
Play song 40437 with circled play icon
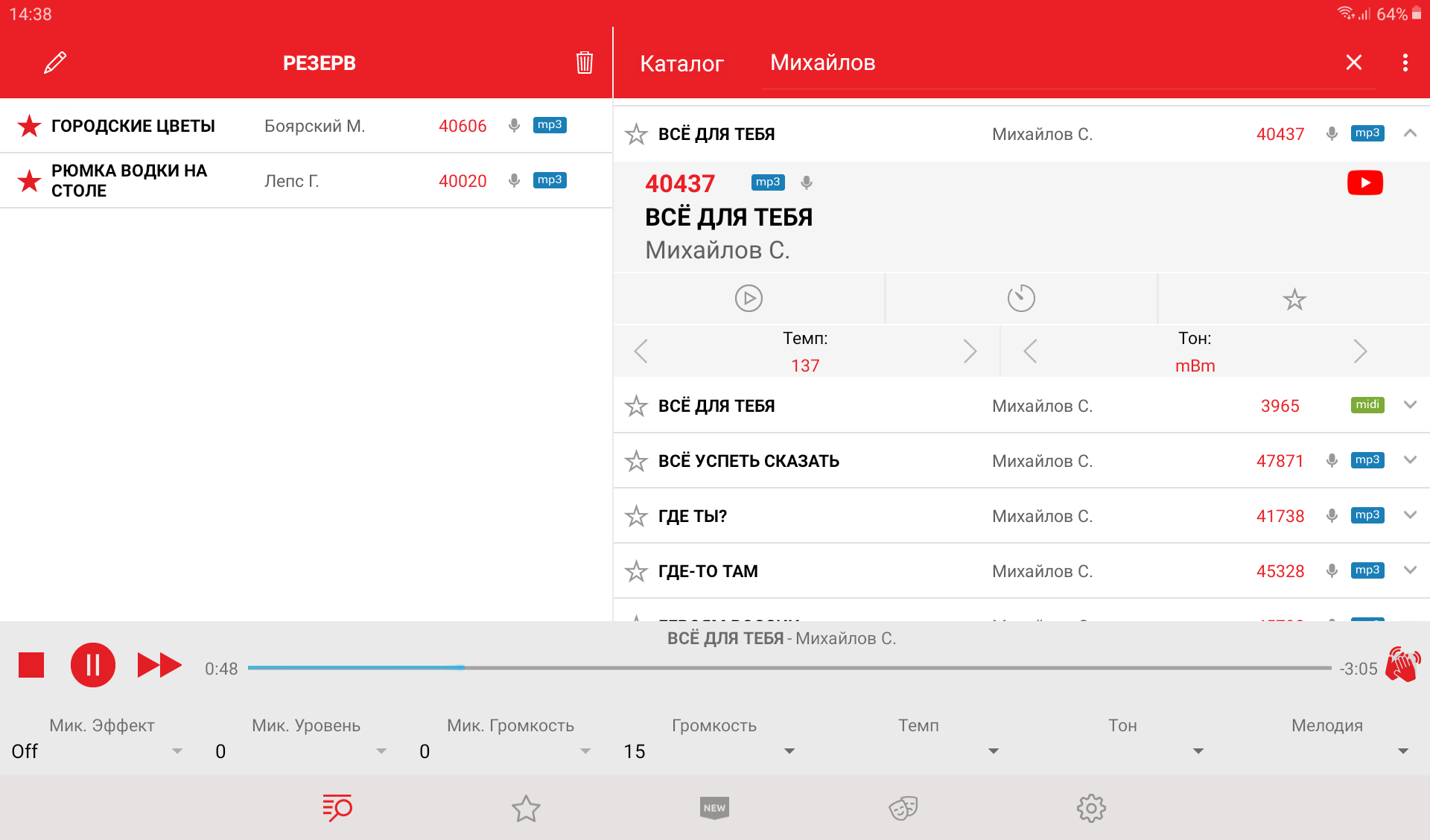coord(749,298)
